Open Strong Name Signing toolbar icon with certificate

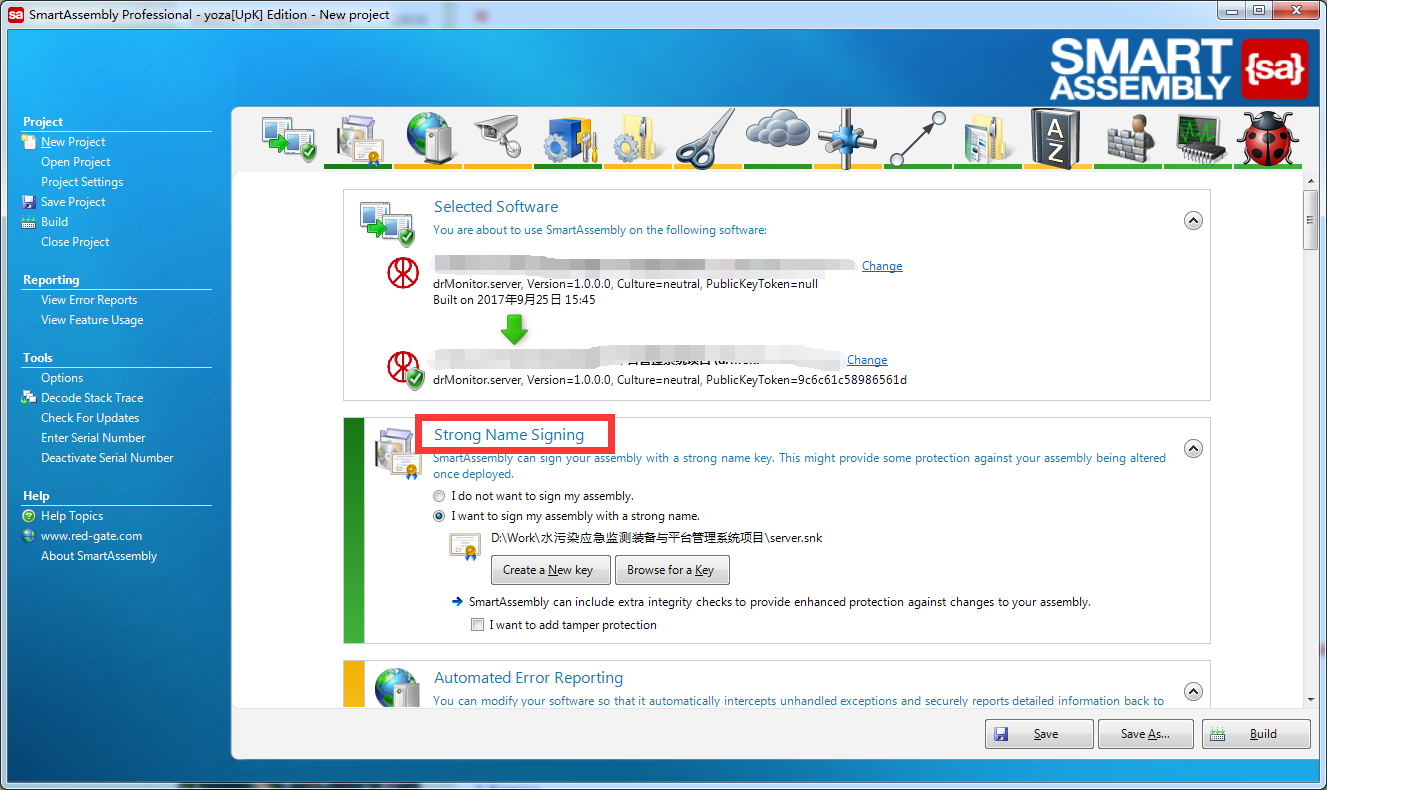(x=359, y=139)
